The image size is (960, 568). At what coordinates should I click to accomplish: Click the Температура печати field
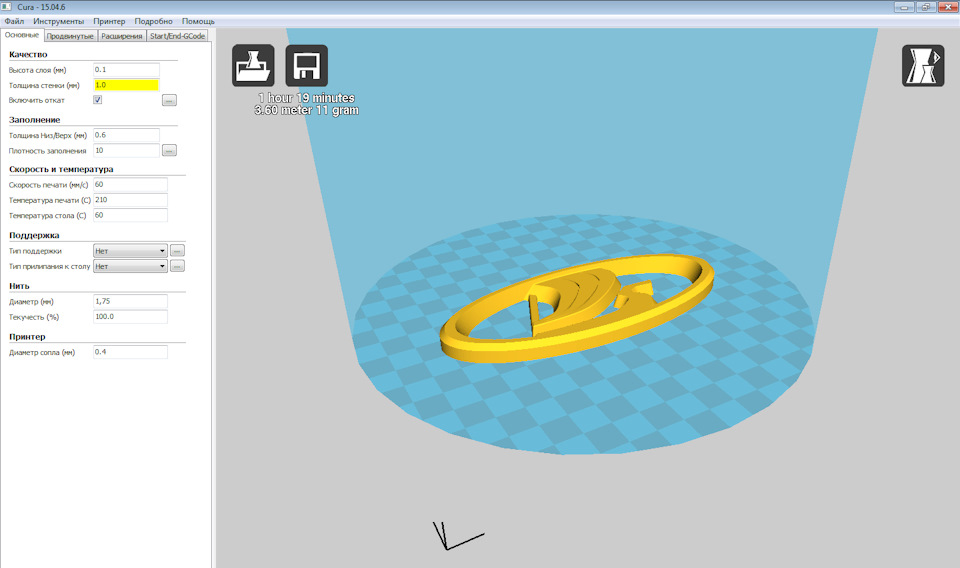pos(130,200)
